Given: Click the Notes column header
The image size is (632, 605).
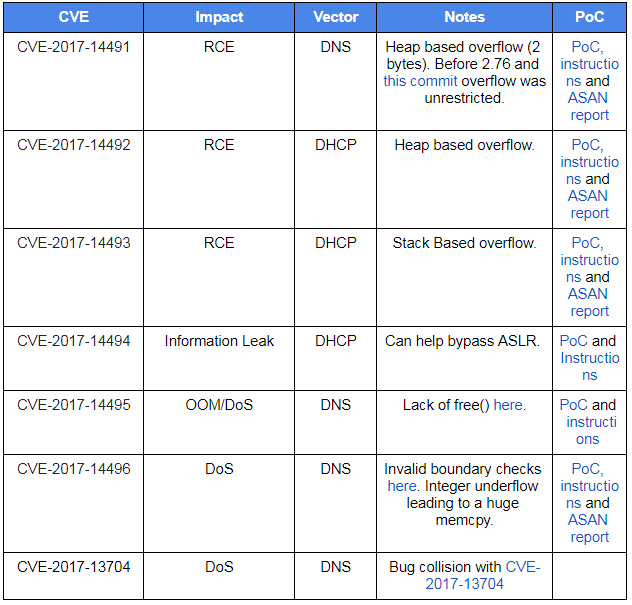Looking at the screenshot, I should click(x=464, y=17).
